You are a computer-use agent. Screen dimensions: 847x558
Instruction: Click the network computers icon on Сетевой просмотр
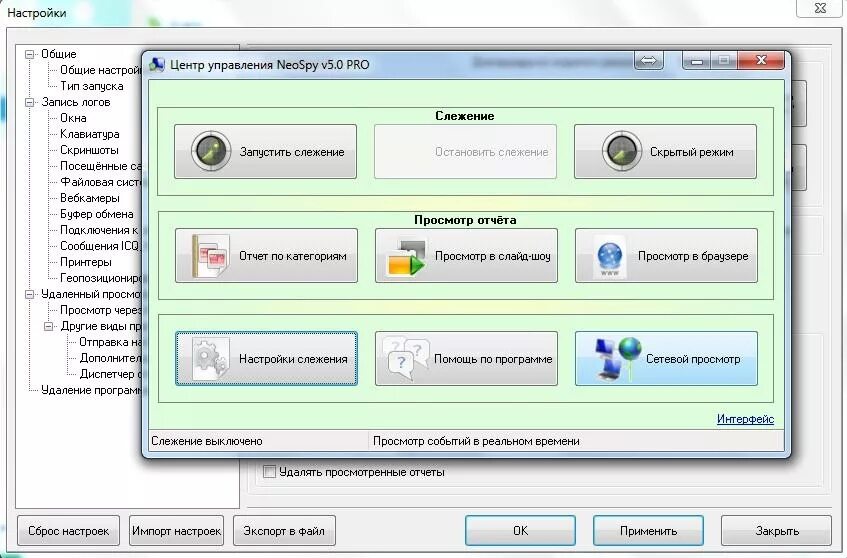tap(617, 359)
